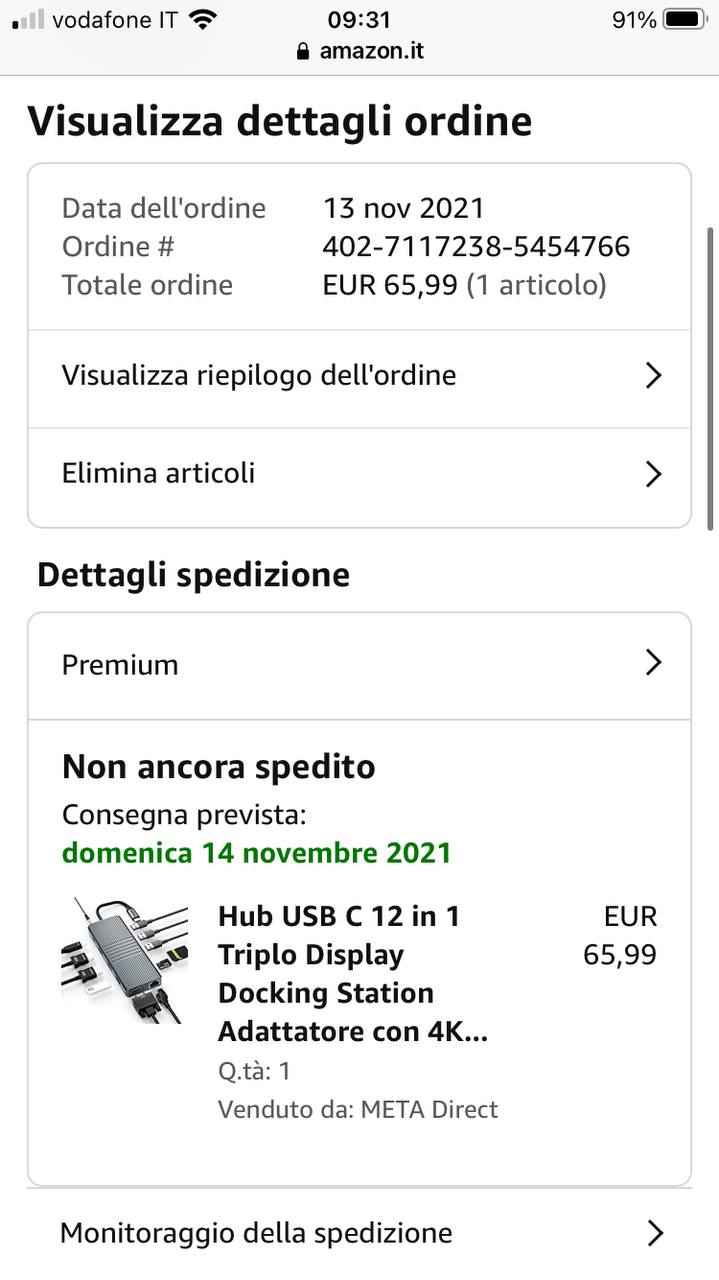Expand chevron next to Monitoraggio della spedizione
Screen dimensions: 719x1280
[x=654, y=1233]
